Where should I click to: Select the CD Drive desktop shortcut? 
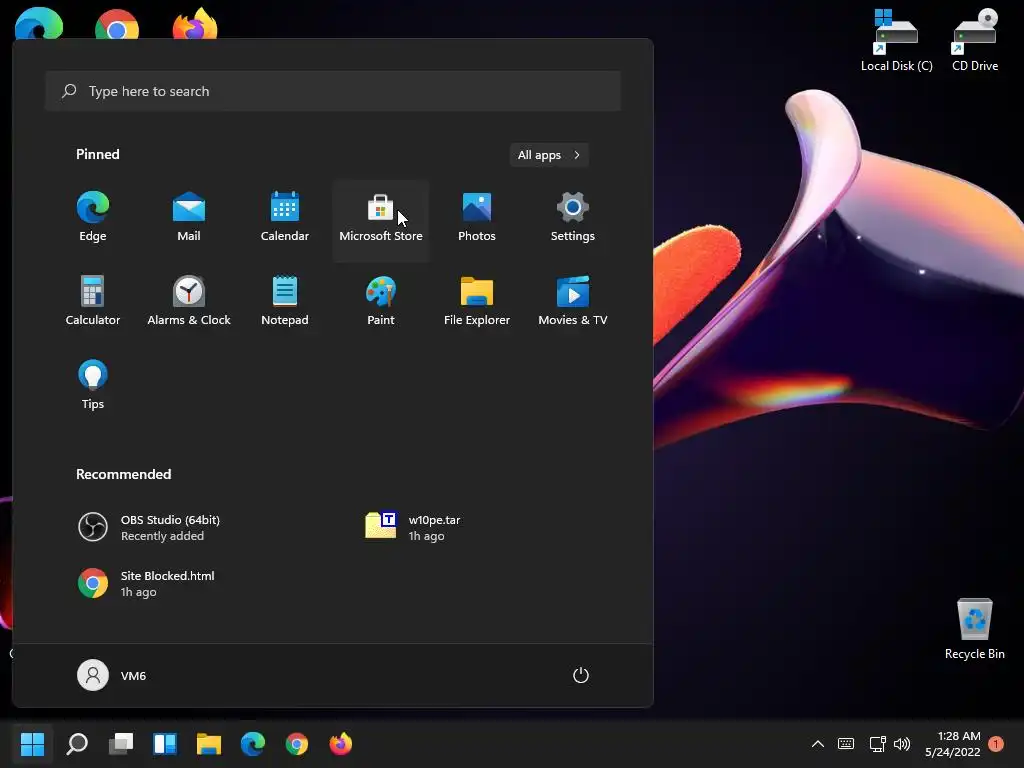point(974,40)
